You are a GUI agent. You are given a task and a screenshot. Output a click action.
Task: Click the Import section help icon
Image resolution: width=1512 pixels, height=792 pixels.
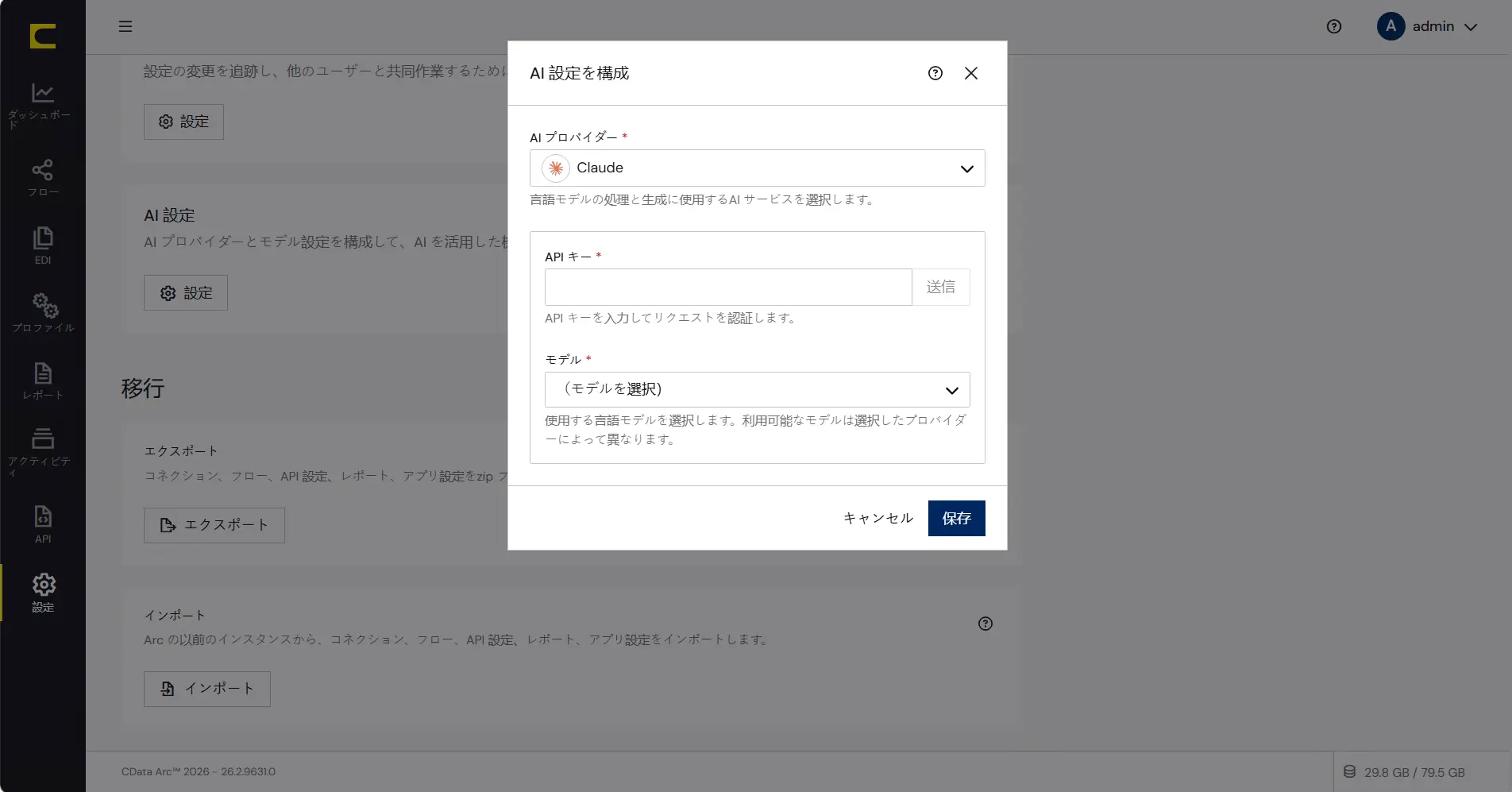click(x=985, y=624)
